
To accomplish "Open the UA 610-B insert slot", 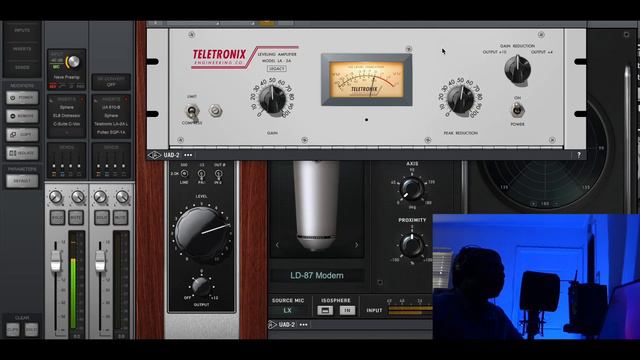I will pyautogui.click(x=111, y=107).
